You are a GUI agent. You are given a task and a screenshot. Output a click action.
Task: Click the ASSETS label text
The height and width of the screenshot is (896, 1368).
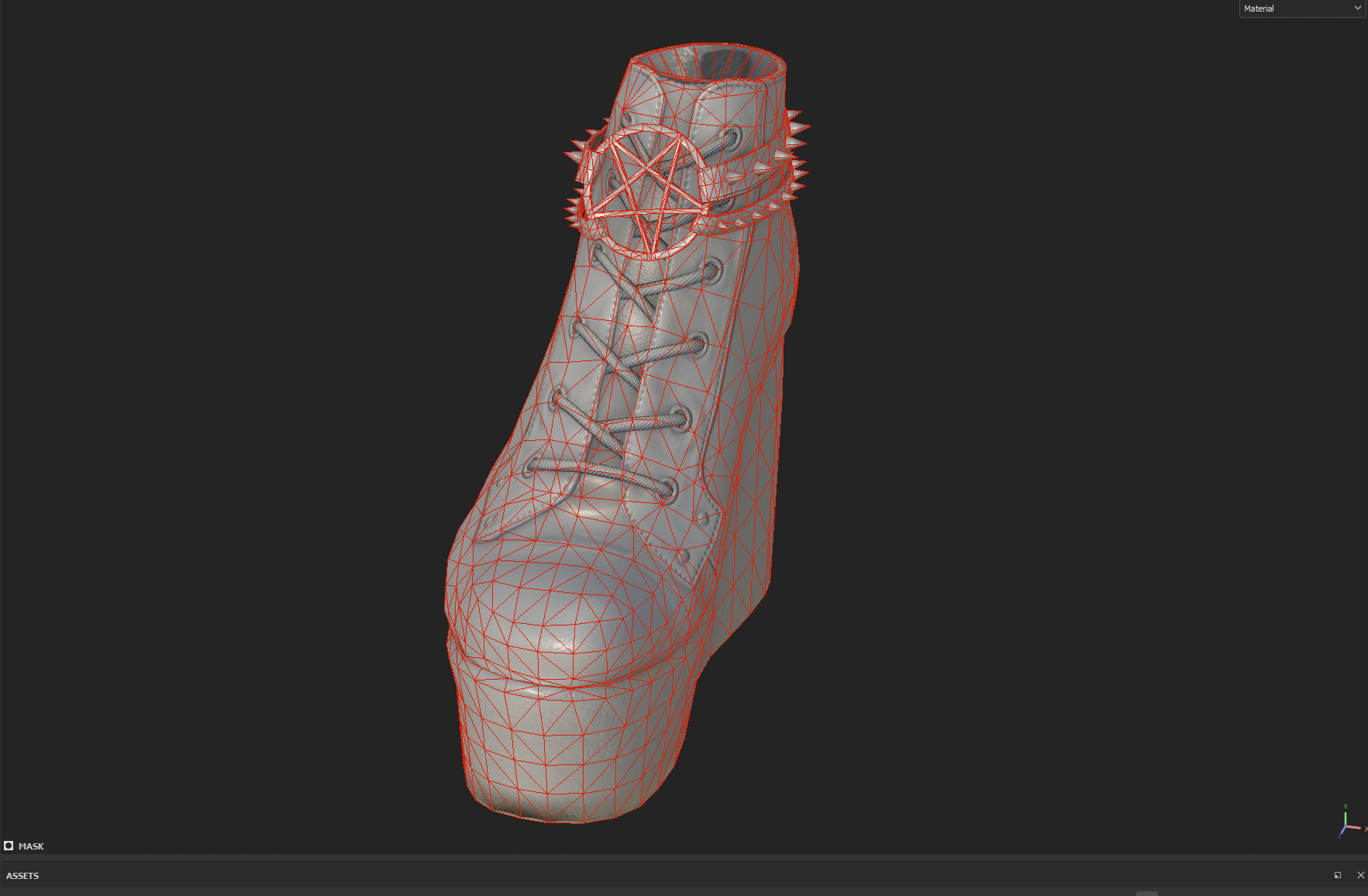[x=23, y=875]
